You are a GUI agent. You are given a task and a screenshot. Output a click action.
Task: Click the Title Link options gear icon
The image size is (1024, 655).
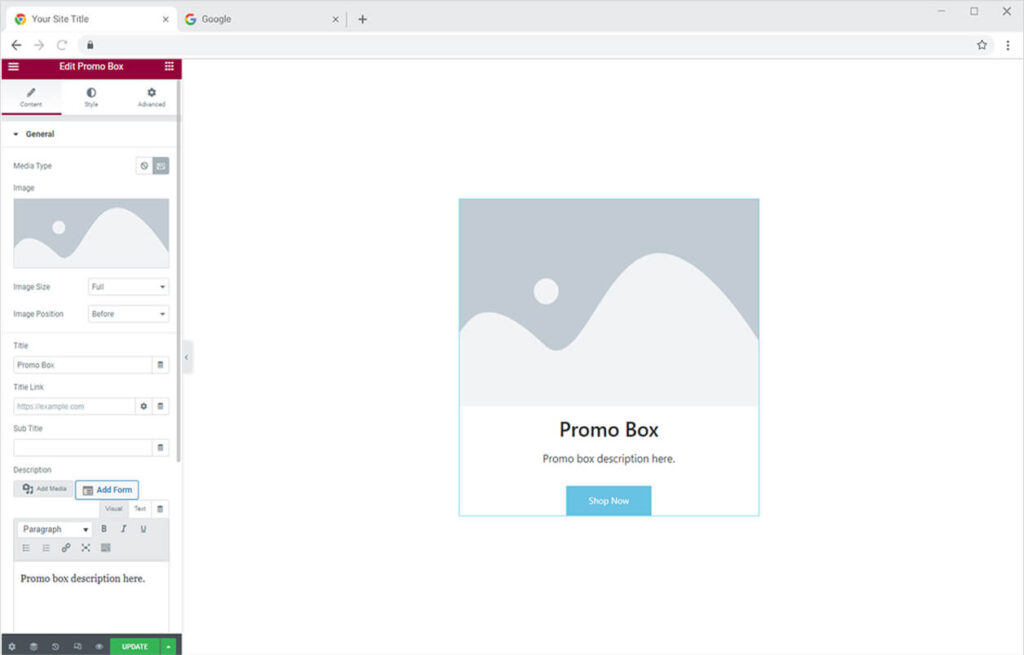coord(144,406)
